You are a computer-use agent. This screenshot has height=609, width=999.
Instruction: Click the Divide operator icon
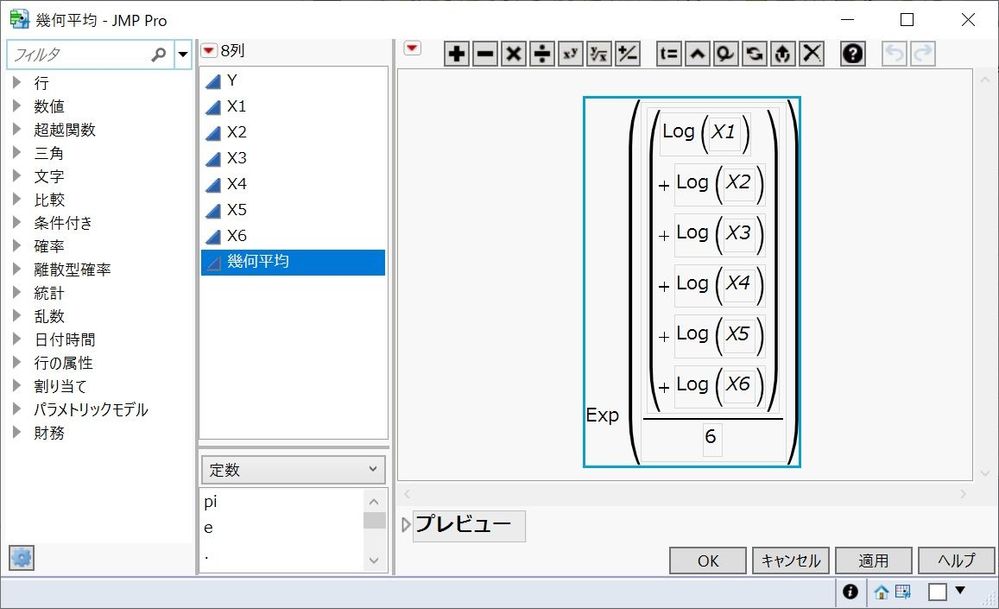tap(542, 54)
